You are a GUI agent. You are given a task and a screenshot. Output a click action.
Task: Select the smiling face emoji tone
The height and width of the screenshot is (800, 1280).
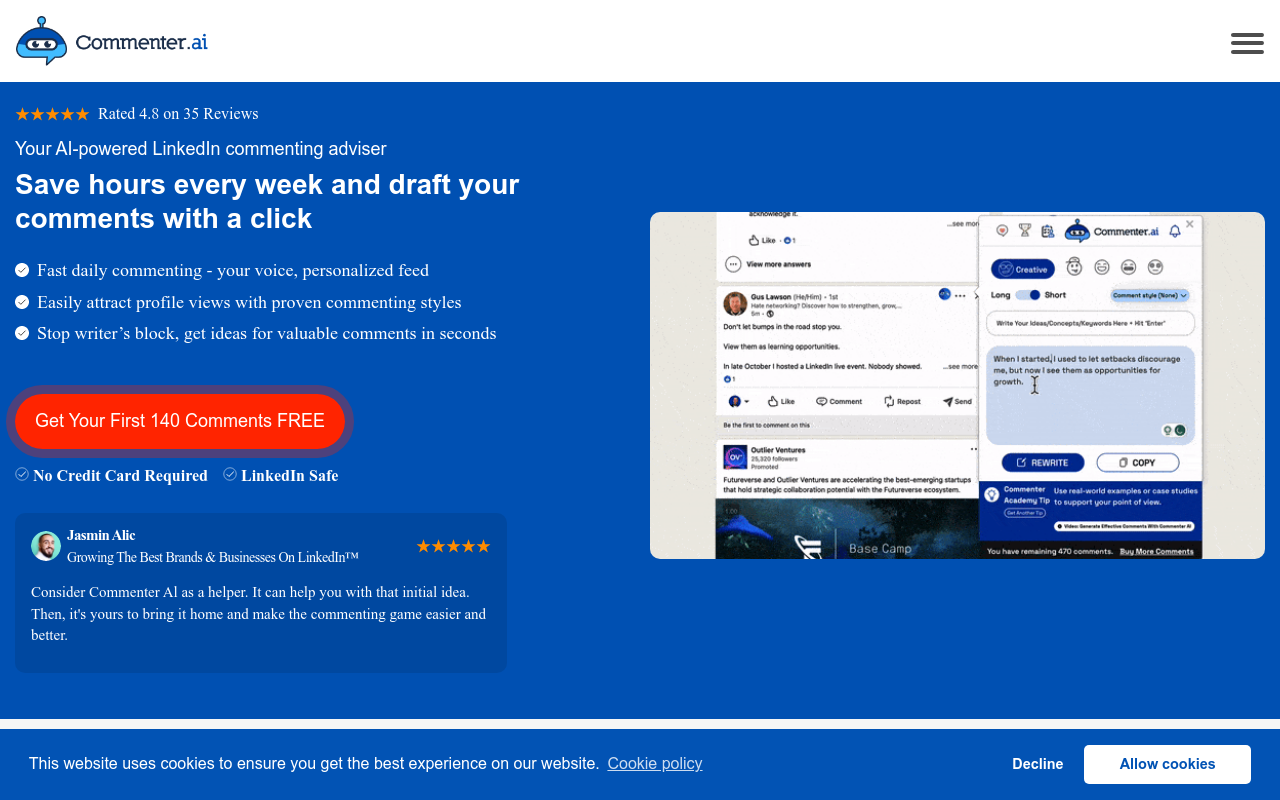coord(1102,267)
